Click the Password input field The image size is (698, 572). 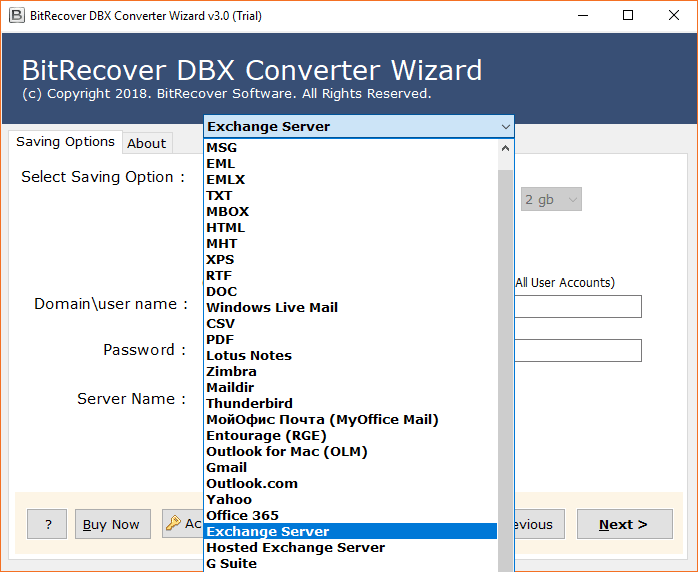(x=577, y=350)
